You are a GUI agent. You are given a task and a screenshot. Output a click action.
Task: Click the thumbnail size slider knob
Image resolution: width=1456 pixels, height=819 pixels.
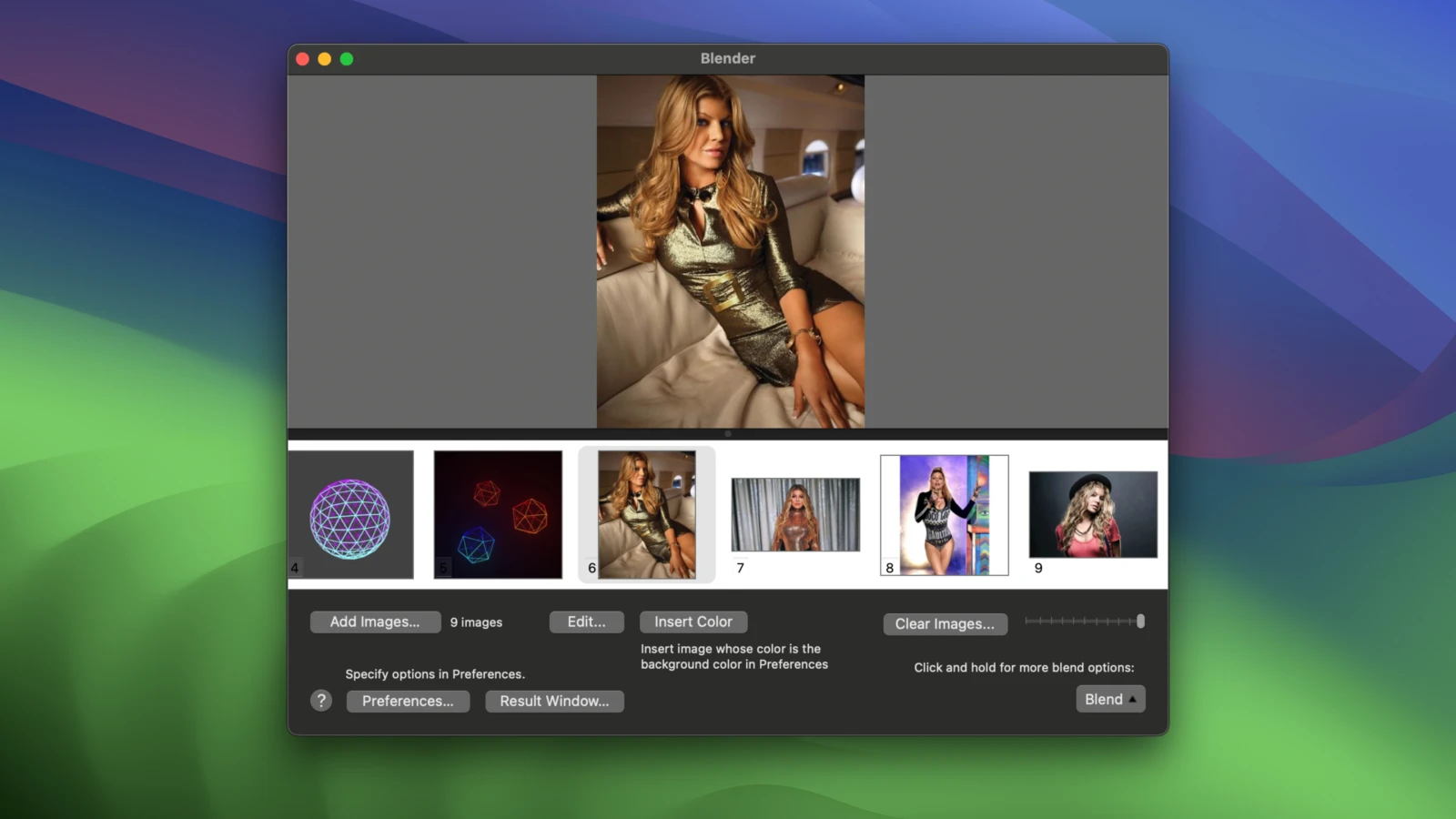[1140, 622]
